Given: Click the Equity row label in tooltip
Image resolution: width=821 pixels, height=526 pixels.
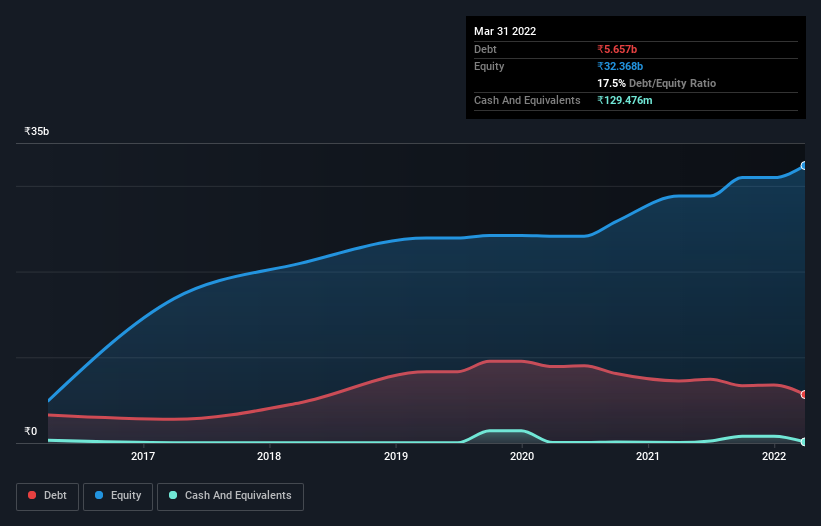Looking at the screenshot, I should pos(489,66).
